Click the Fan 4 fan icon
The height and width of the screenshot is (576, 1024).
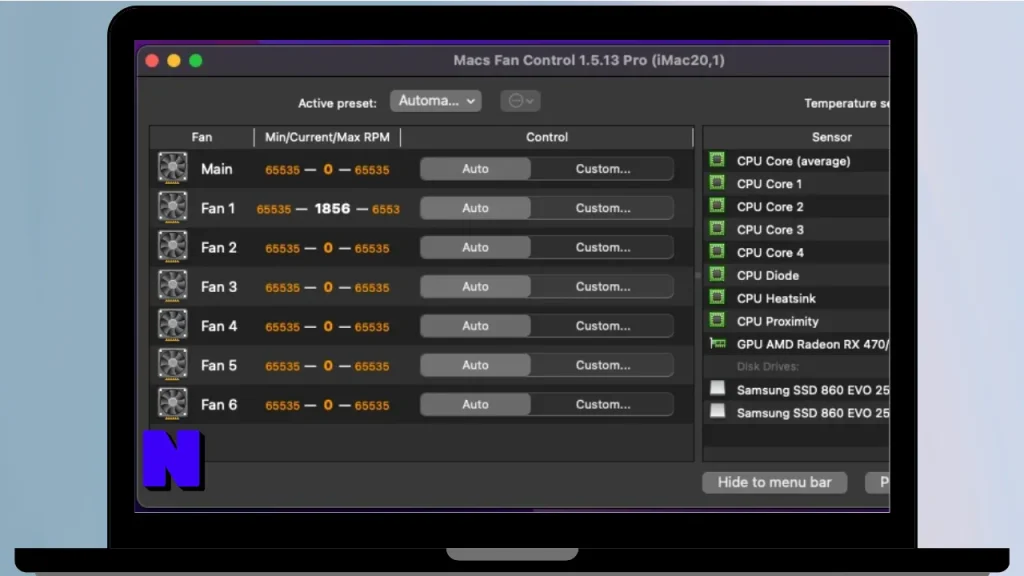[x=172, y=325]
